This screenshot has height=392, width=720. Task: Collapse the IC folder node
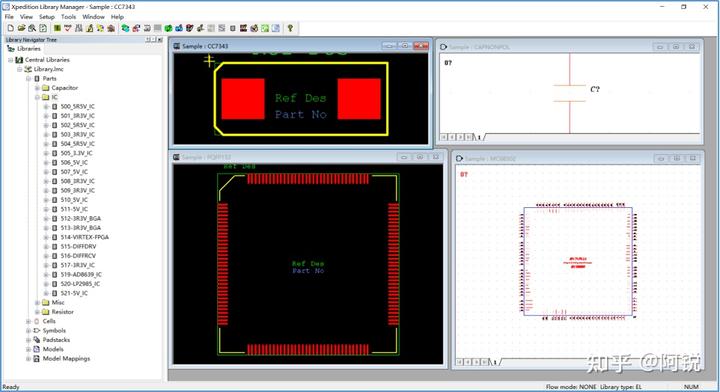tap(37, 97)
